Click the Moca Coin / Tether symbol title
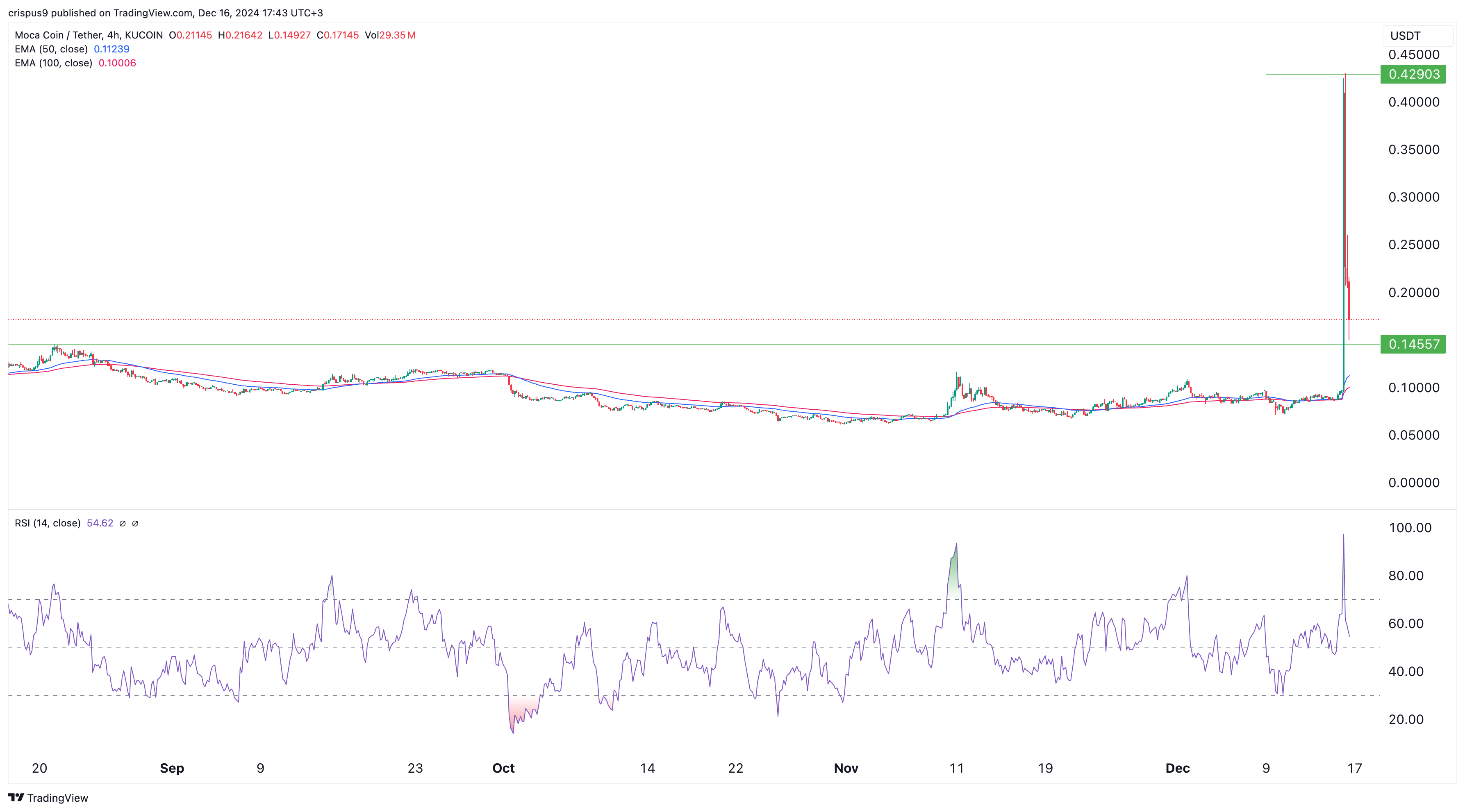This screenshot has height=812, width=1465. coord(89,35)
